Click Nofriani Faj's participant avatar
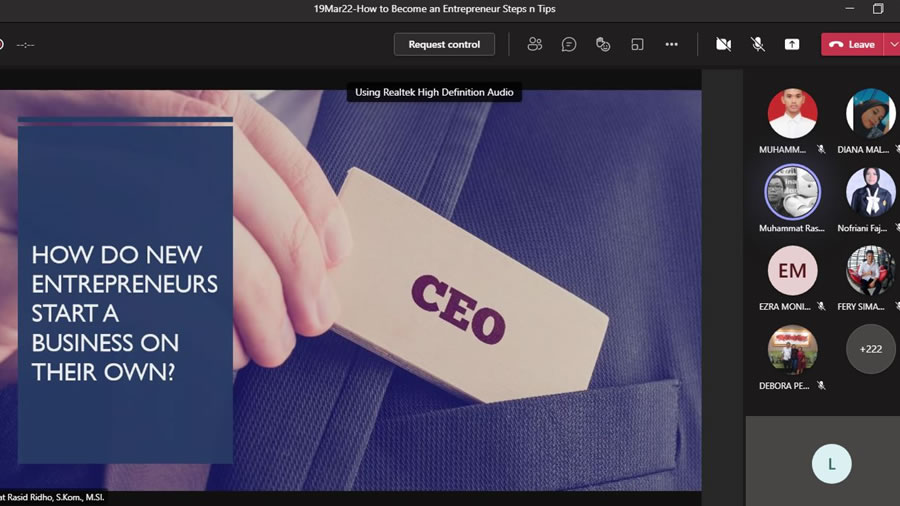Image resolution: width=900 pixels, height=506 pixels. (x=870, y=192)
